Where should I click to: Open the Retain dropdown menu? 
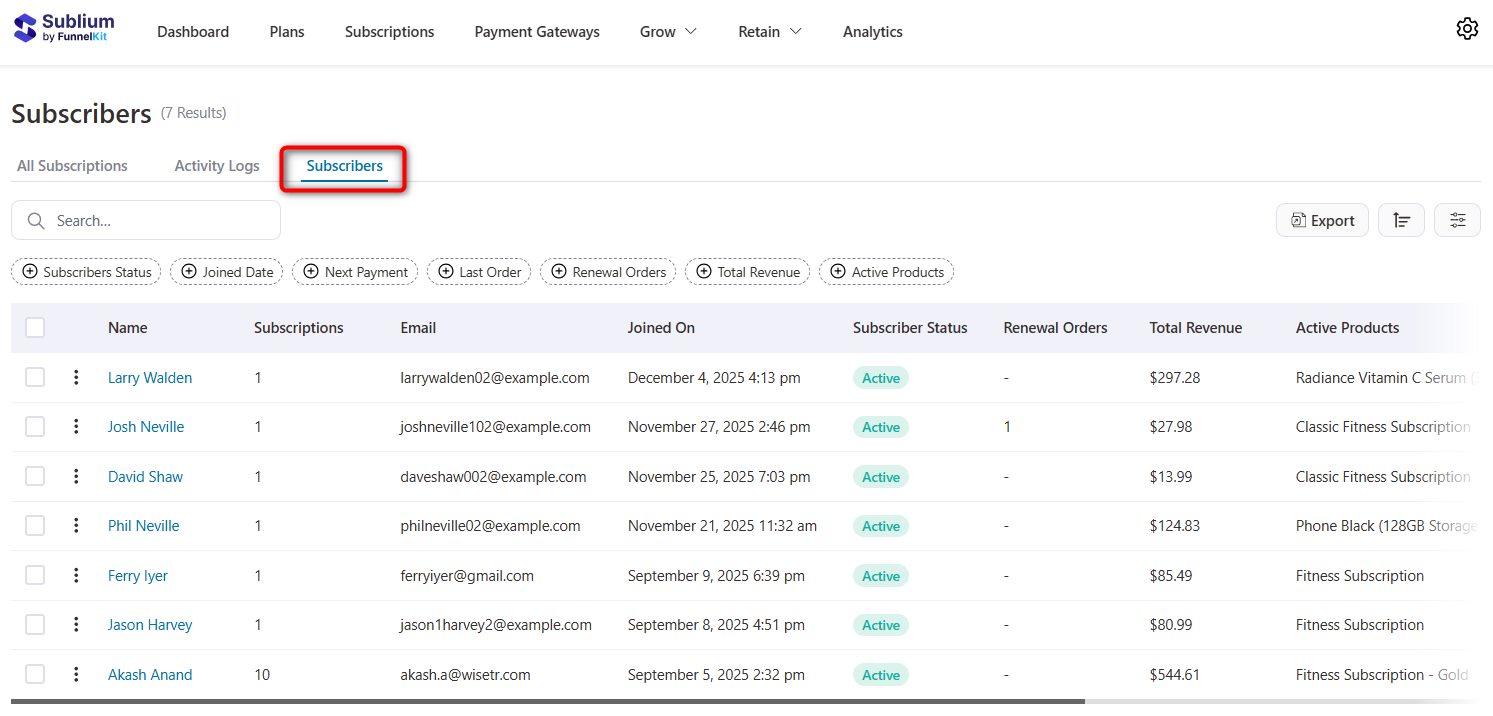pos(769,31)
